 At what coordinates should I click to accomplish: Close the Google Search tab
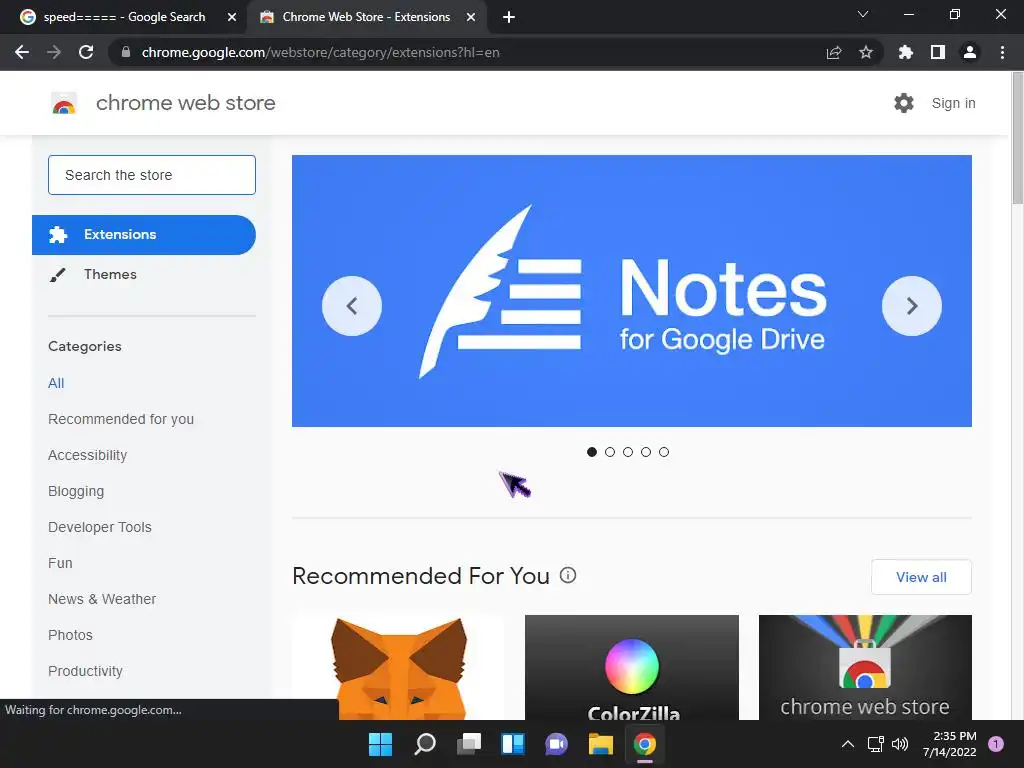point(232,17)
